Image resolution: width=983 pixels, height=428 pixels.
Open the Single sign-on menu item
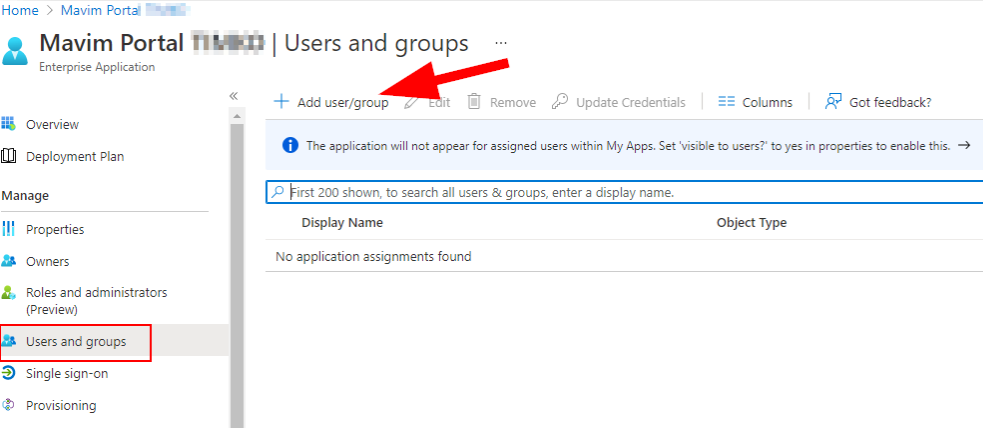67,373
